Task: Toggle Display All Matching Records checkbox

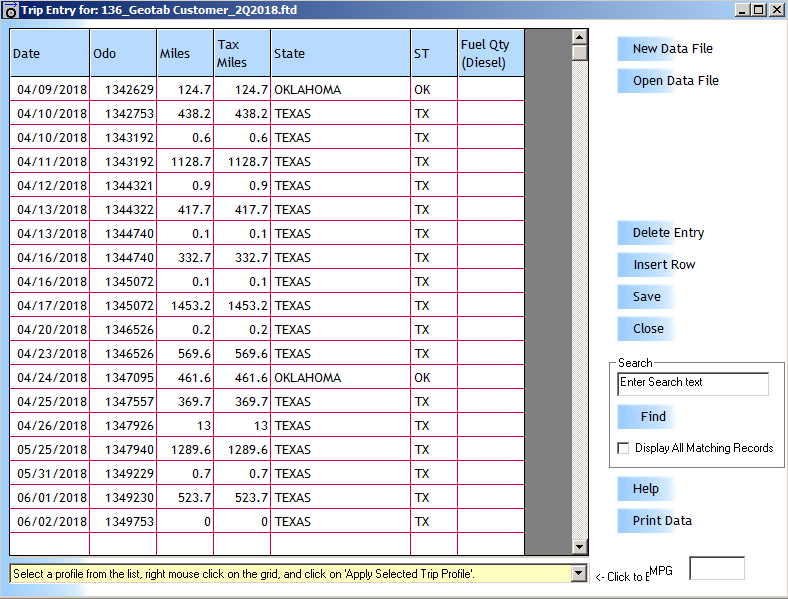Action: point(623,448)
